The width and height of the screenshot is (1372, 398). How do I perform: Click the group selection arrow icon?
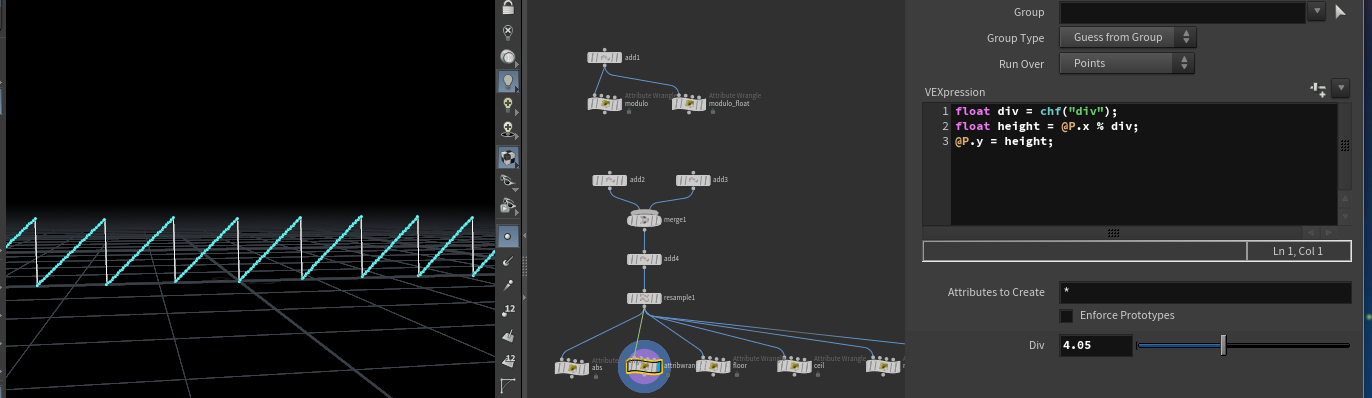click(x=1341, y=12)
